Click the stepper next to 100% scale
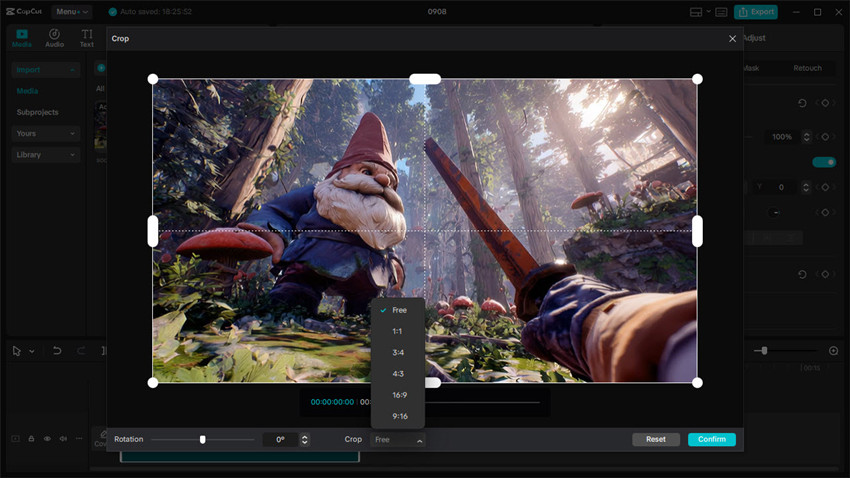This screenshot has width=850, height=478. coord(807,137)
